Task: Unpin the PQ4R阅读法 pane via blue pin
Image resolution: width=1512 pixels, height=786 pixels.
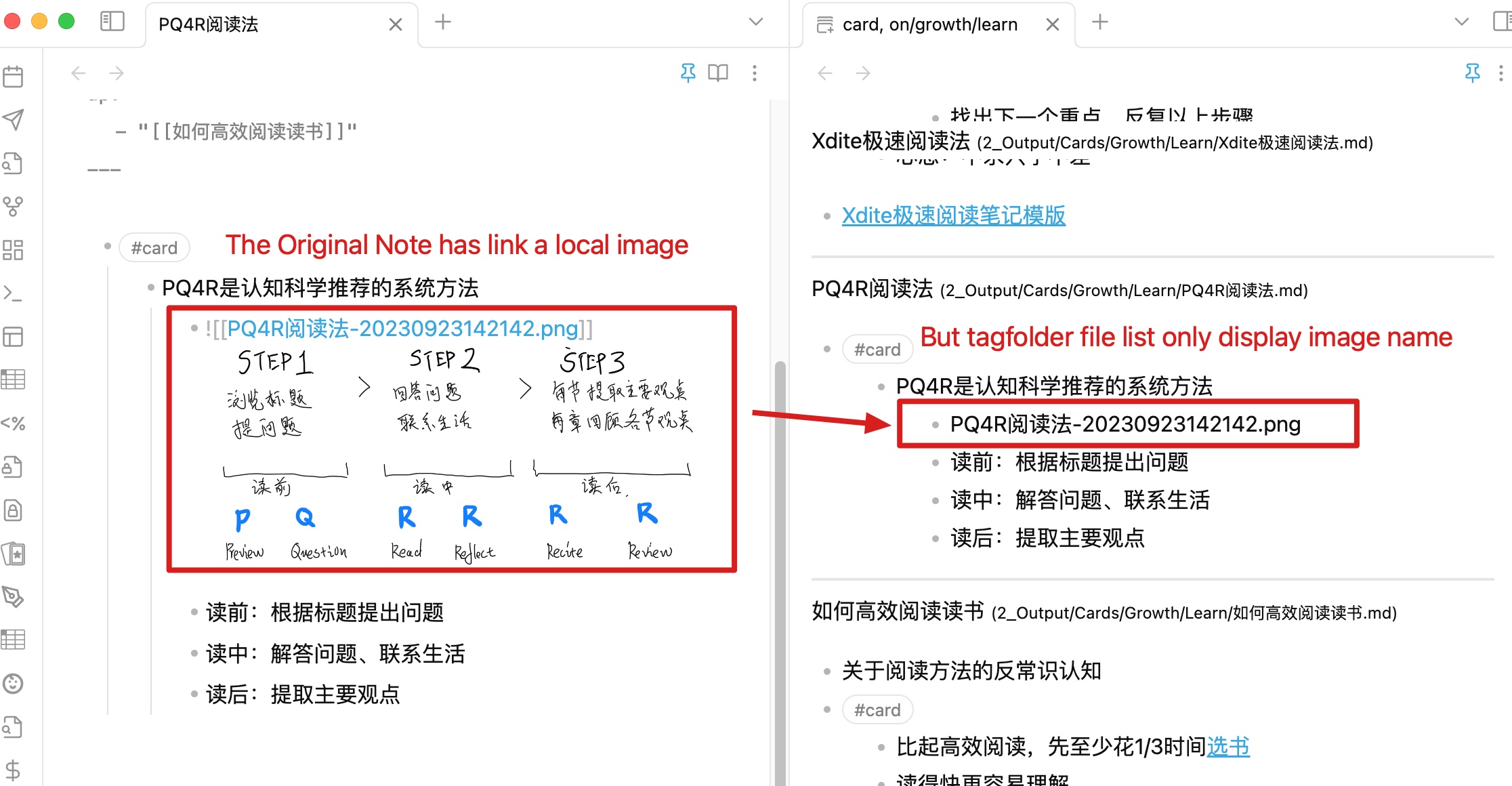Action: click(x=688, y=73)
